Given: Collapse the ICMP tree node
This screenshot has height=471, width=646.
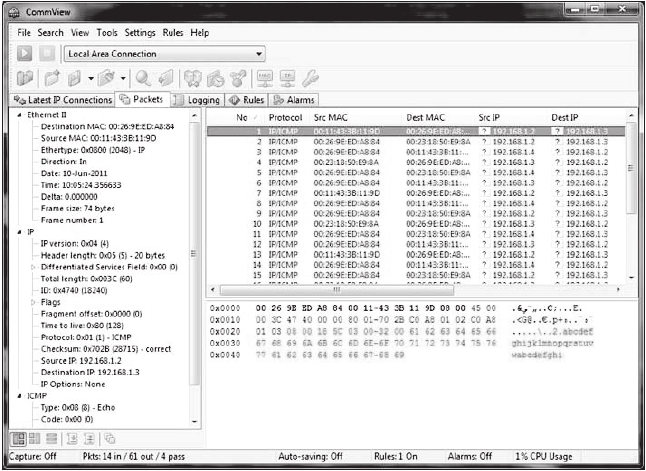Looking at the screenshot, I should pos(19,396).
